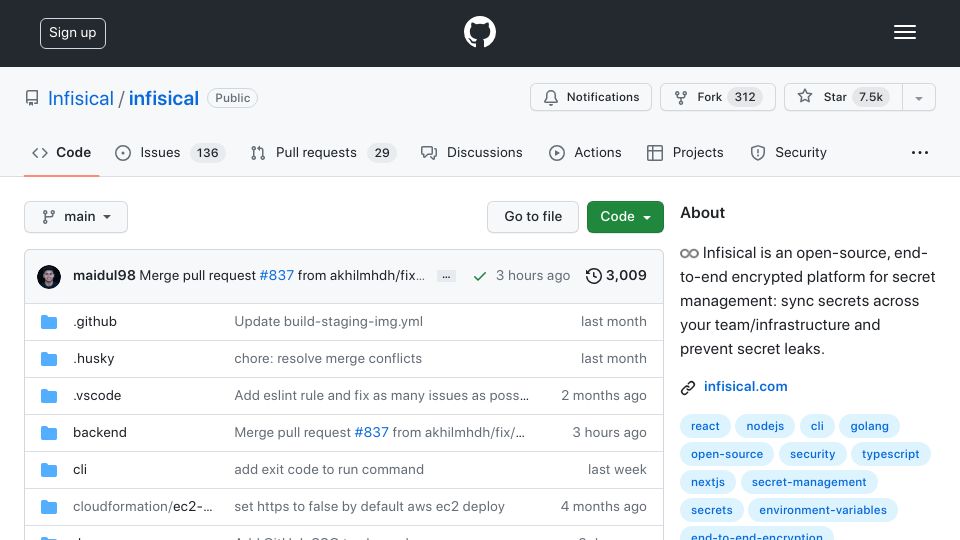Open #837 link in backend row
The image size is (960, 540).
[372, 432]
